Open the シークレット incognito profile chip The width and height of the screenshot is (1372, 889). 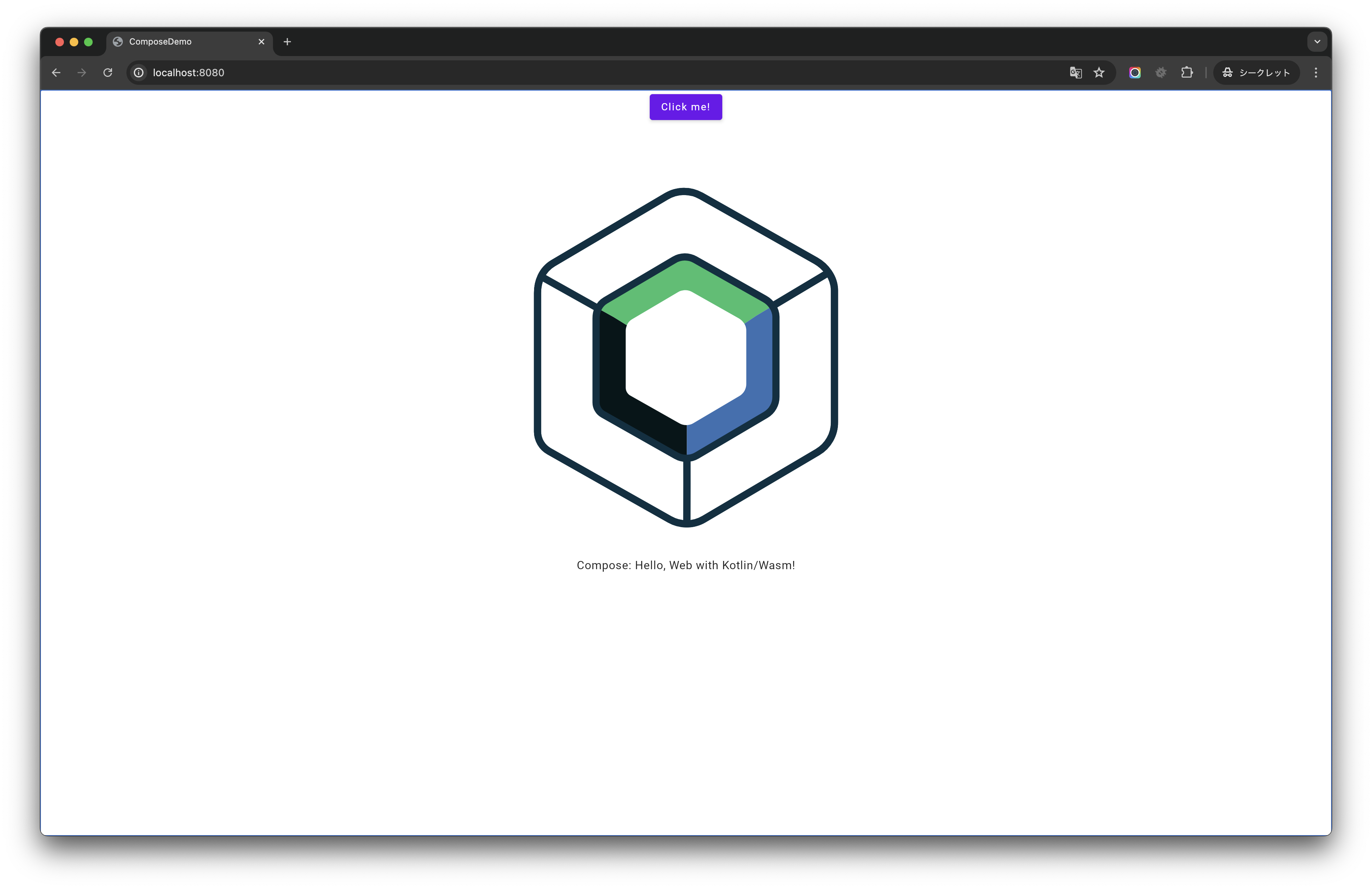point(1256,73)
